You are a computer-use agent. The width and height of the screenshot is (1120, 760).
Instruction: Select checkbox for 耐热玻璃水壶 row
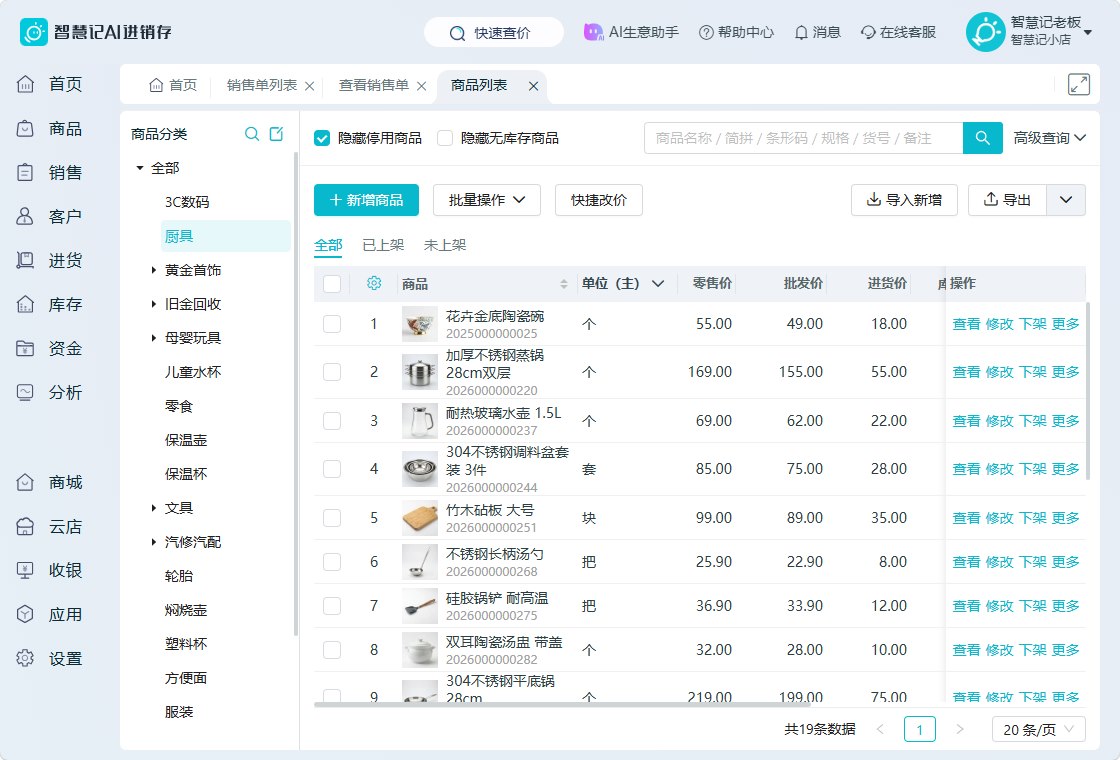coord(331,421)
